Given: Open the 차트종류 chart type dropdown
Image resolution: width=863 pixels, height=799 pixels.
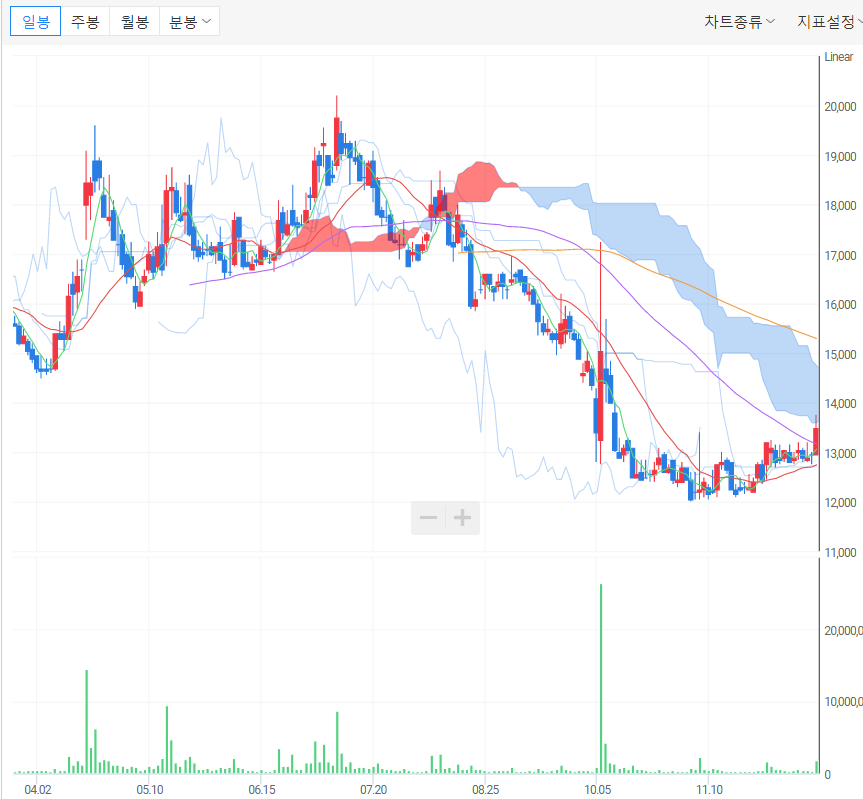Looking at the screenshot, I should click(x=739, y=21).
